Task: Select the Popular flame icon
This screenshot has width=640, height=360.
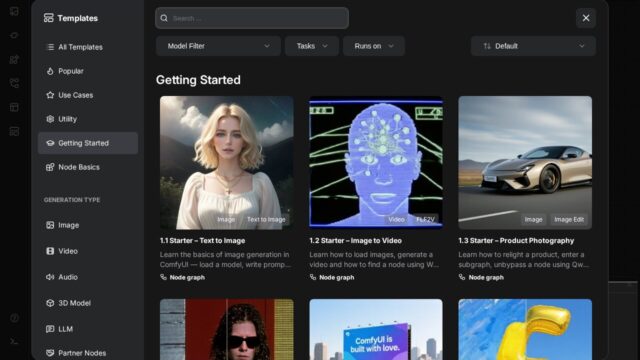Action: (x=50, y=71)
